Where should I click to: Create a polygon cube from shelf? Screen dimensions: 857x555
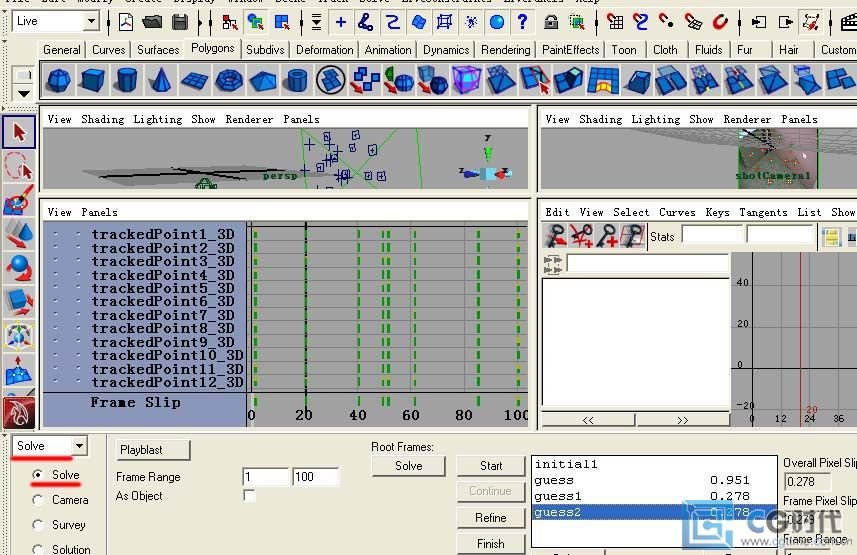(x=92, y=80)
